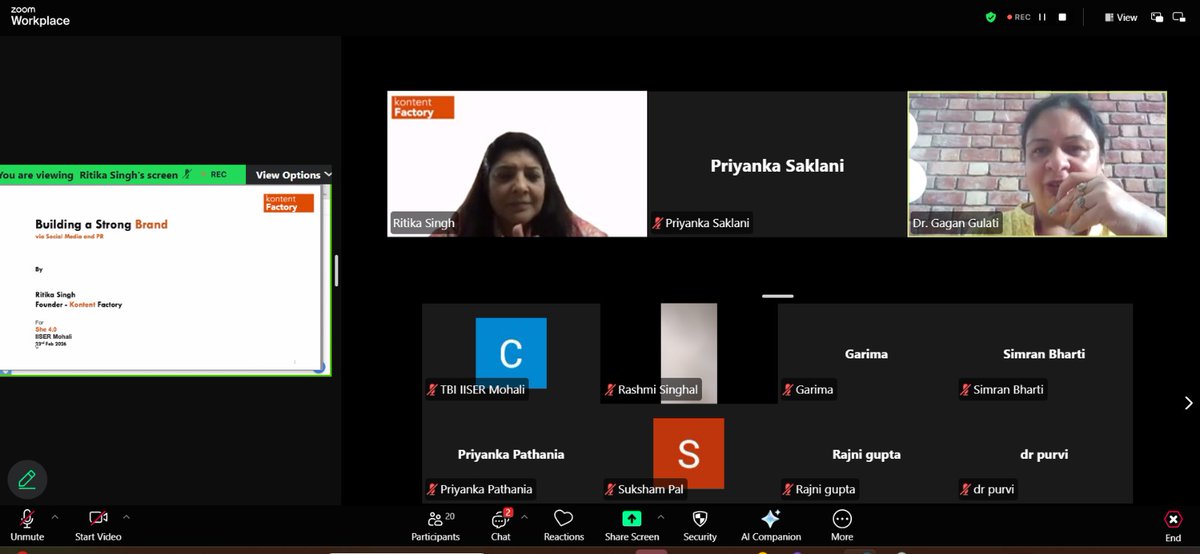Viewport: 1200px width, 554px height.
Task: Expand chat options arrow beside Chat
Action: (524, 517)
